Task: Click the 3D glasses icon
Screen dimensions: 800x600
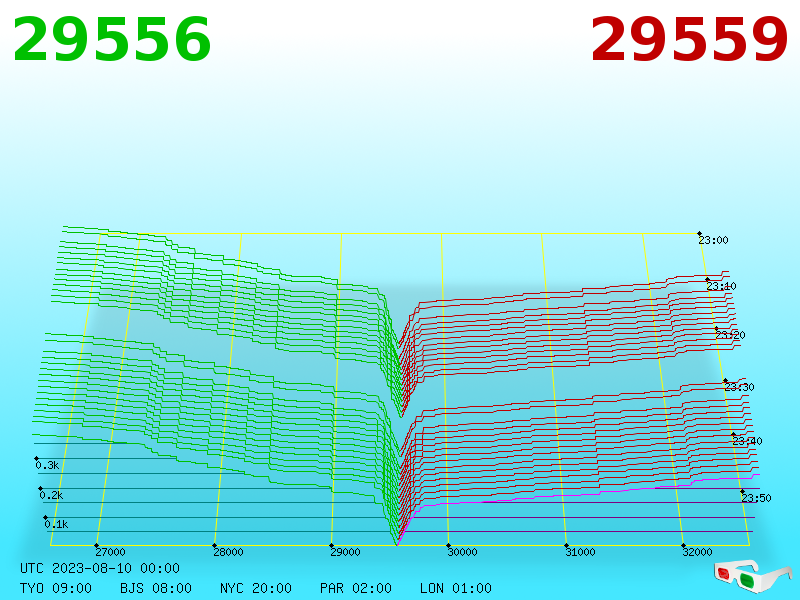Action: click(x=752, y=576)
